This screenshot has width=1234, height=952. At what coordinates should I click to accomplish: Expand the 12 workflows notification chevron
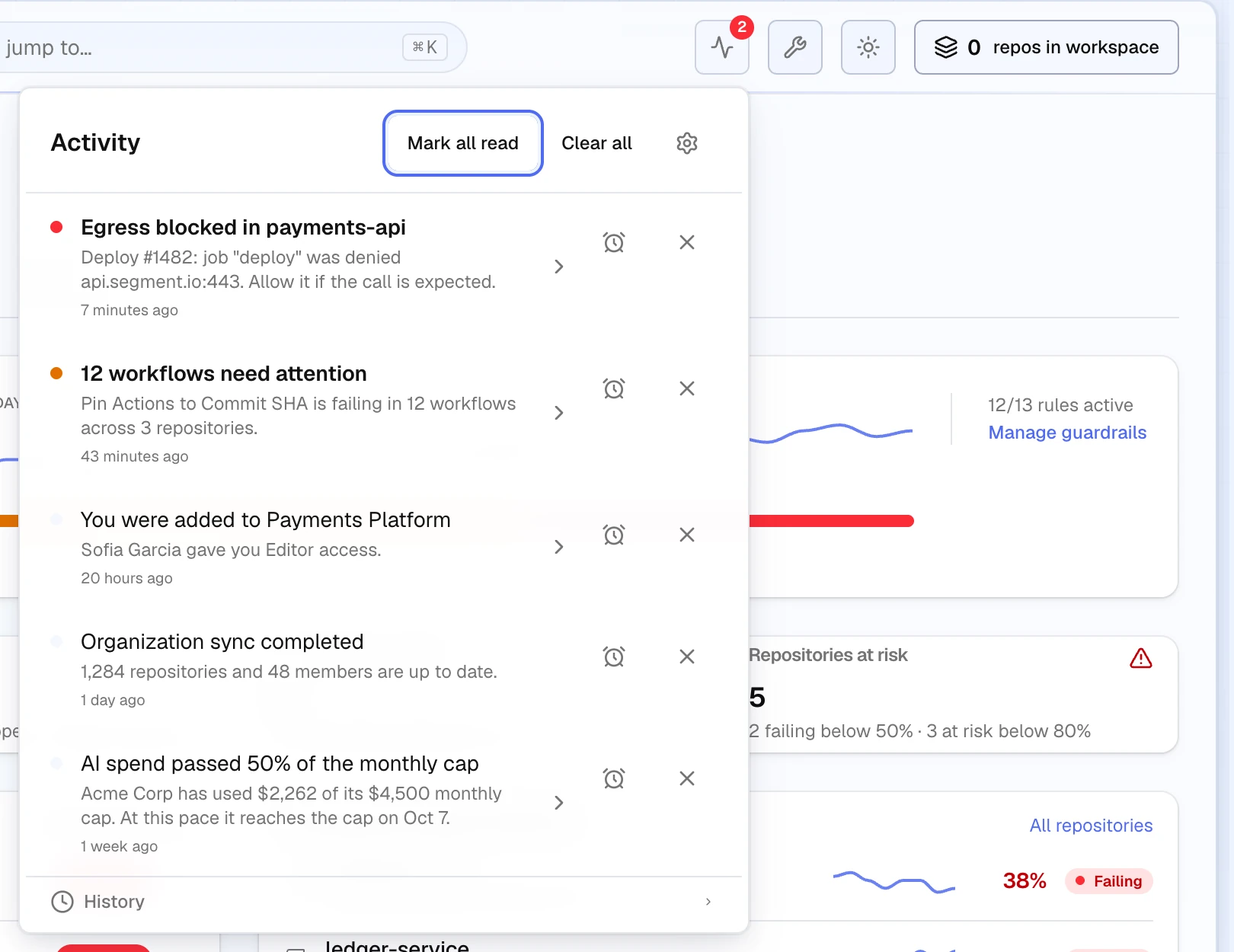(559, 413)
